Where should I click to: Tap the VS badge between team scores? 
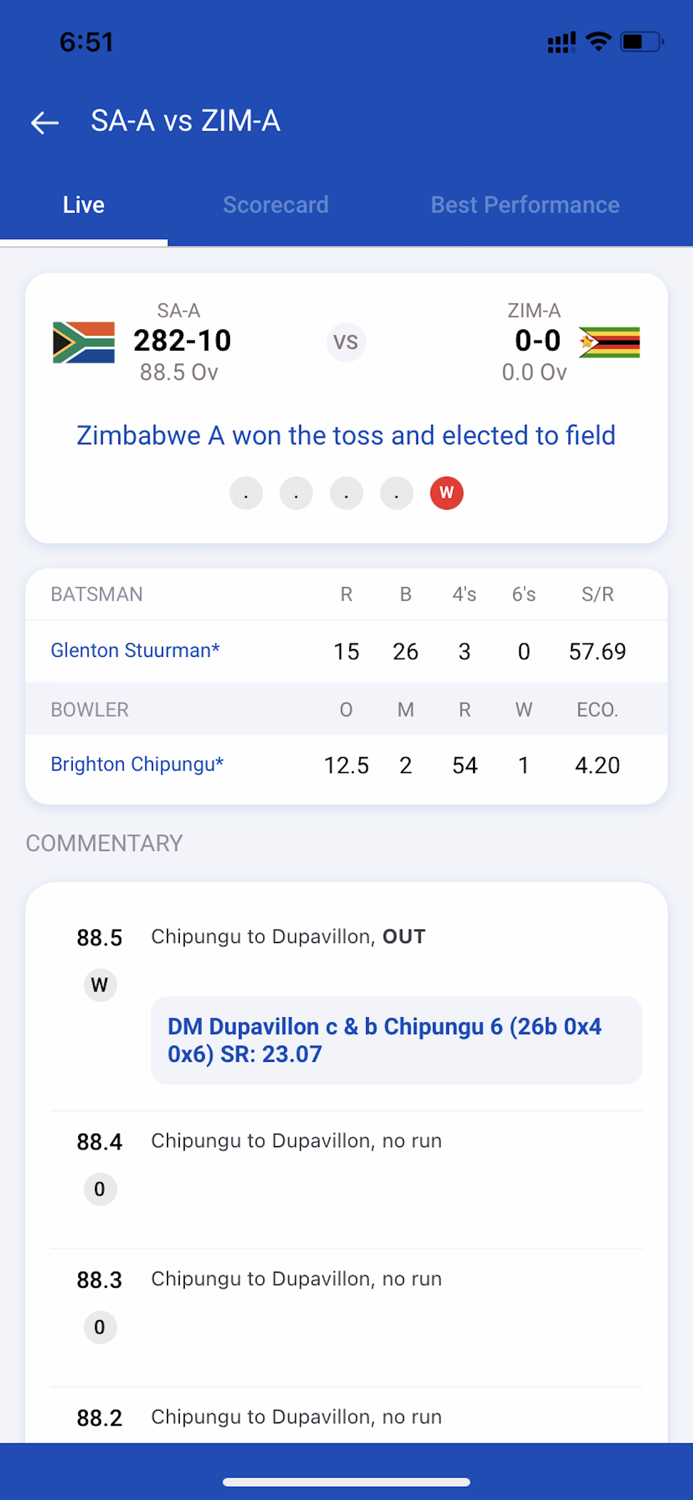click(x=346, y=342)
